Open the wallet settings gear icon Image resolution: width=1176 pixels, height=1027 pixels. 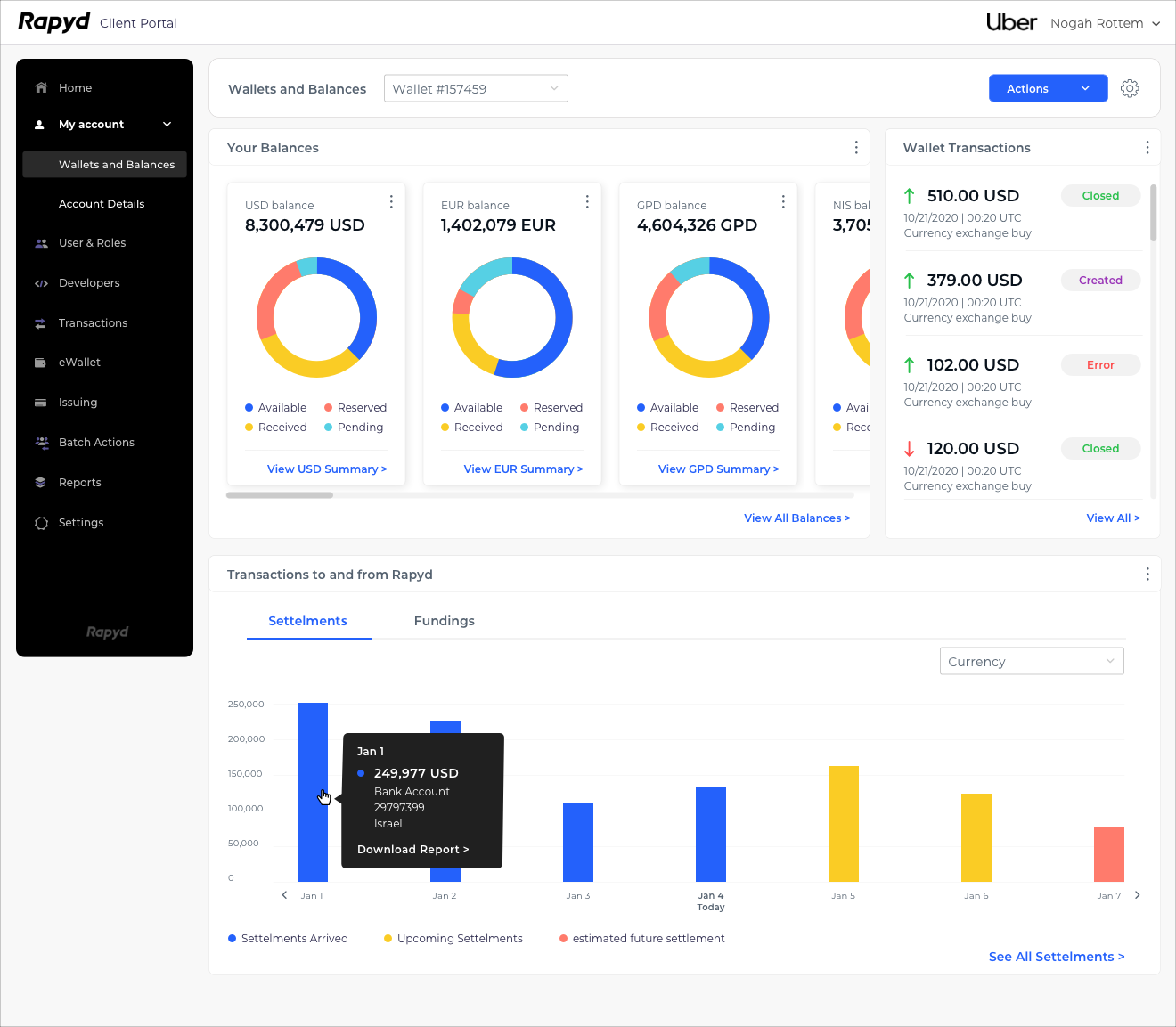pyautogui.click(x=1130, y=88)
